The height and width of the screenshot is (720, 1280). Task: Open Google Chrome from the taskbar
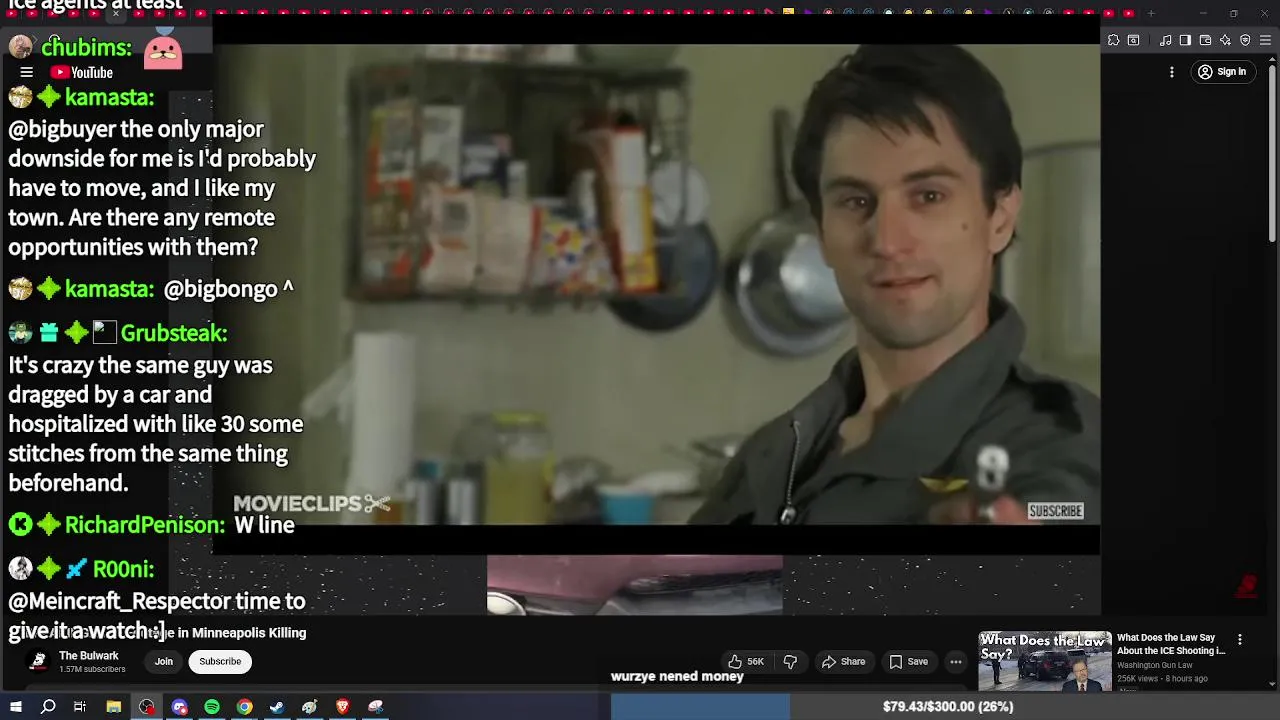coord(244,707)
